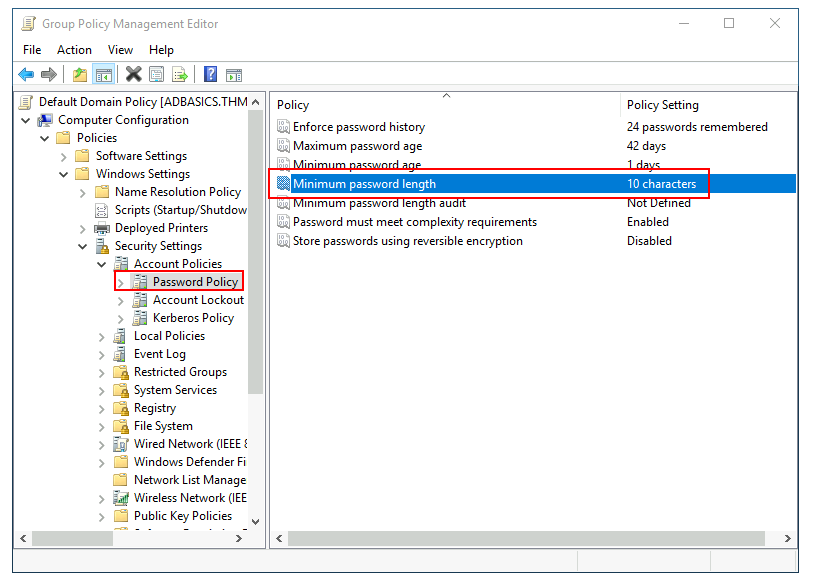Expand the Local Policies node
816x583 pixels.
tap(102, 336)
